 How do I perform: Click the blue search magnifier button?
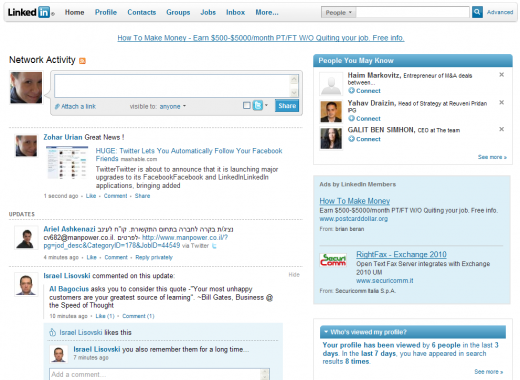477,12
